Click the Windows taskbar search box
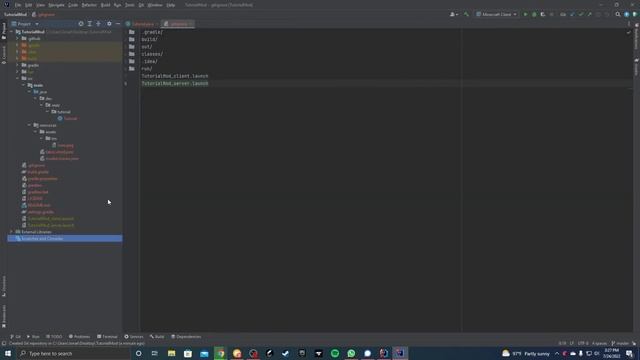 (x=73, y=353)
